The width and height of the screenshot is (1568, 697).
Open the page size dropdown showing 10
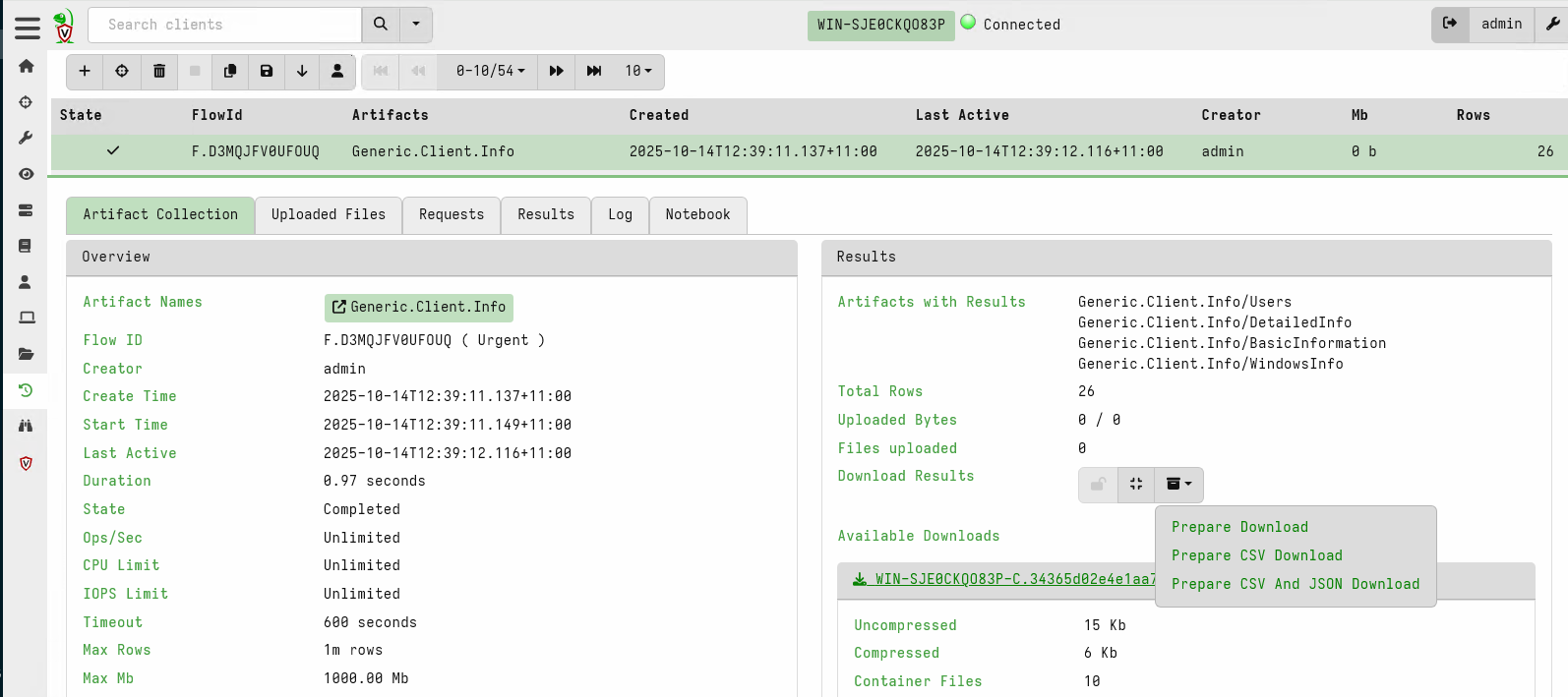pyautogui.click(x=638, y=71)
